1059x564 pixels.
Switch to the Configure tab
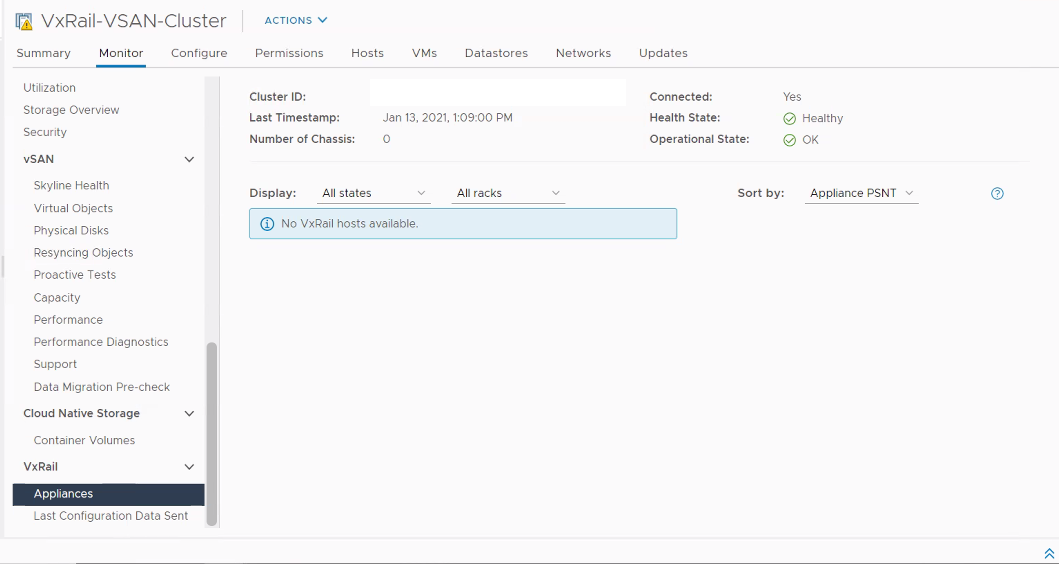pyautogui.click(x=199, y=53)
